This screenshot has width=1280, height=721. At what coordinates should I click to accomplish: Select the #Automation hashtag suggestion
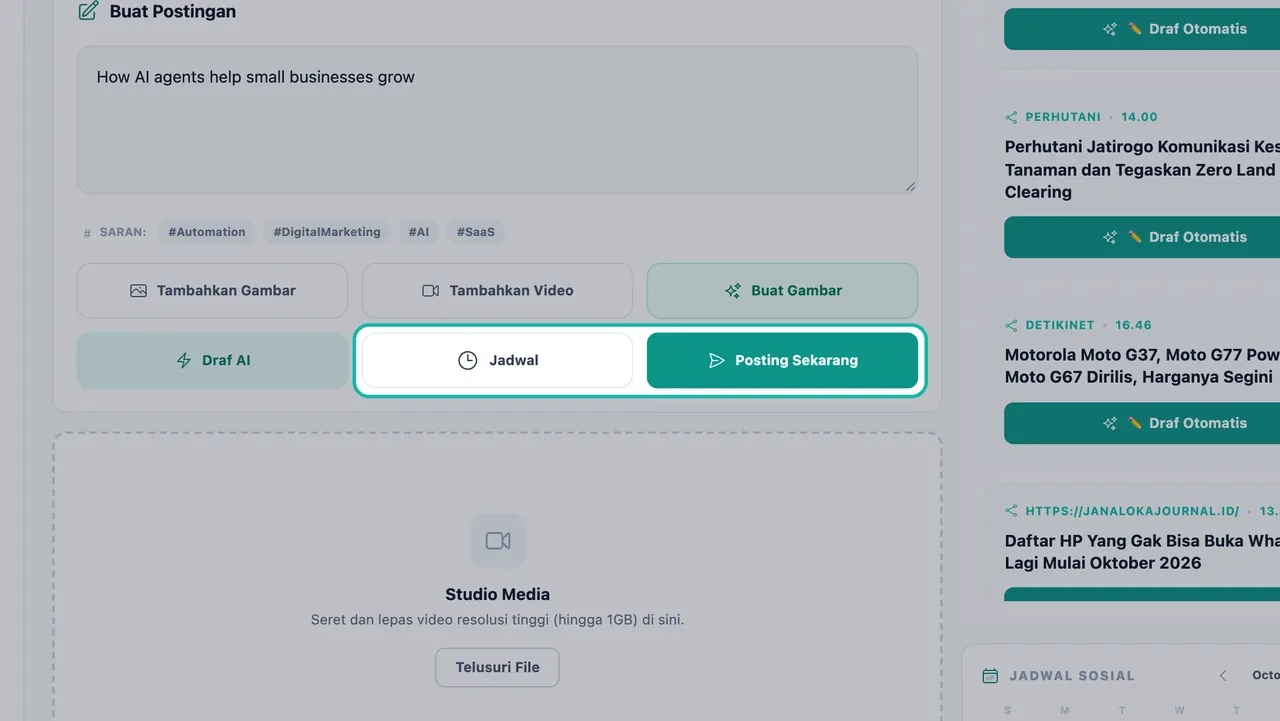pos(207,232)
